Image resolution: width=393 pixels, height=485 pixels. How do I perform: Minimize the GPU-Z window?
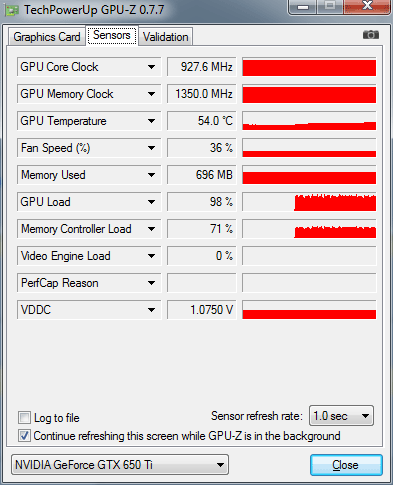(x=303, y=6)
